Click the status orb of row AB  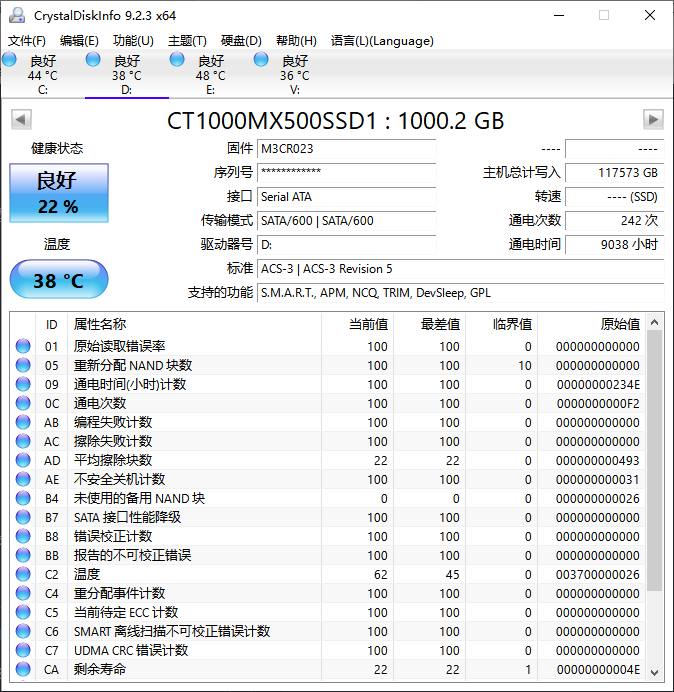click(23, 422)
